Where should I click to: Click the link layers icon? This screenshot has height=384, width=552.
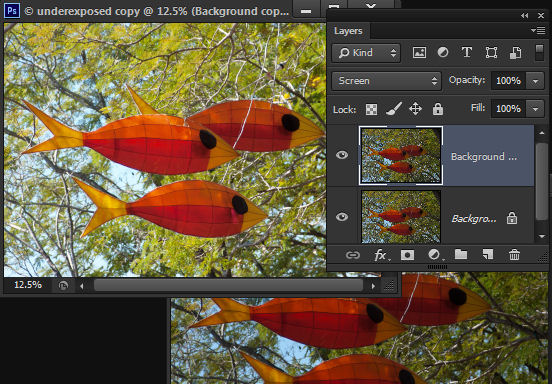point(353,255)
